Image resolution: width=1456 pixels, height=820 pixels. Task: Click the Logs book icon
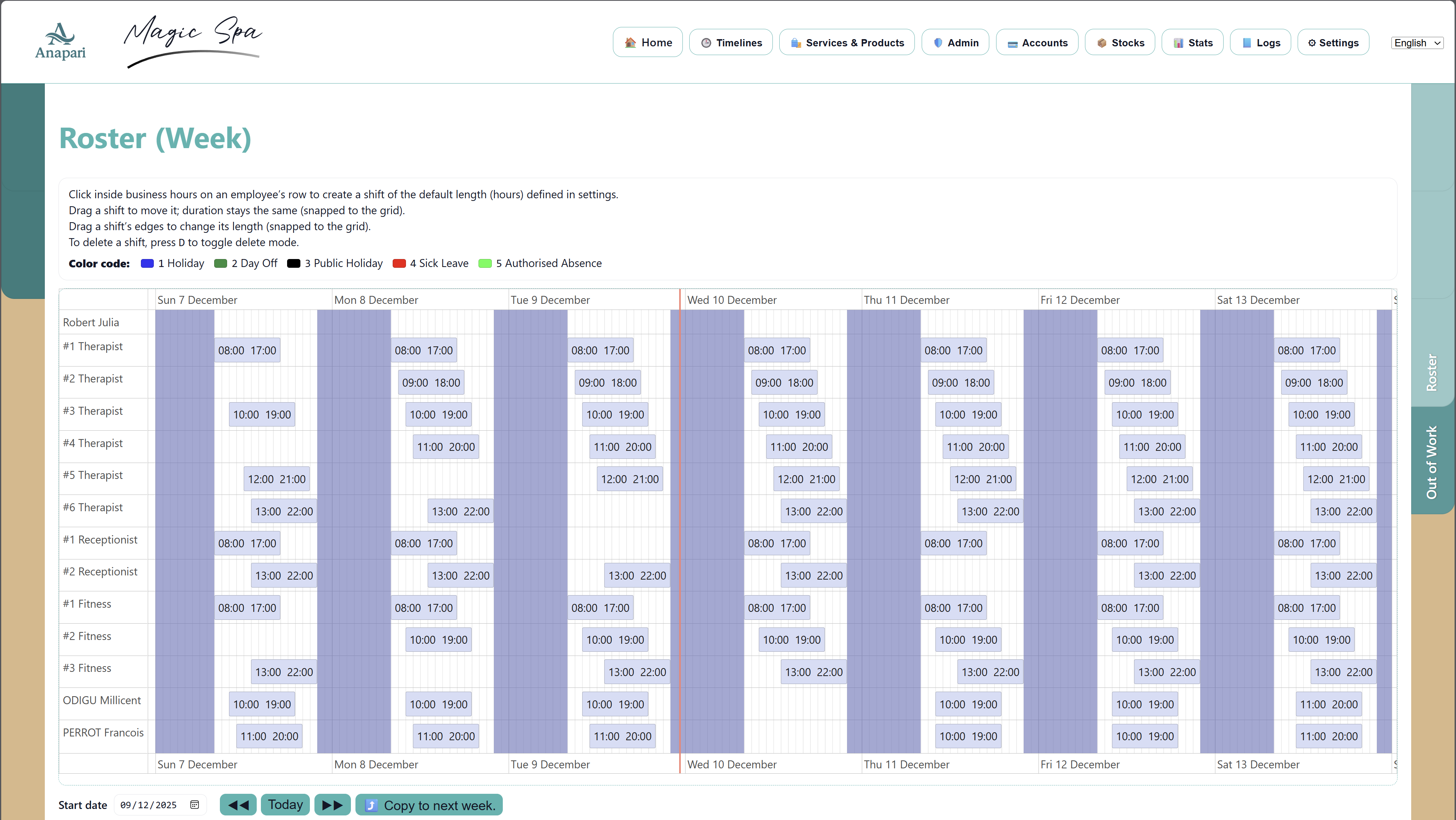1247,43
